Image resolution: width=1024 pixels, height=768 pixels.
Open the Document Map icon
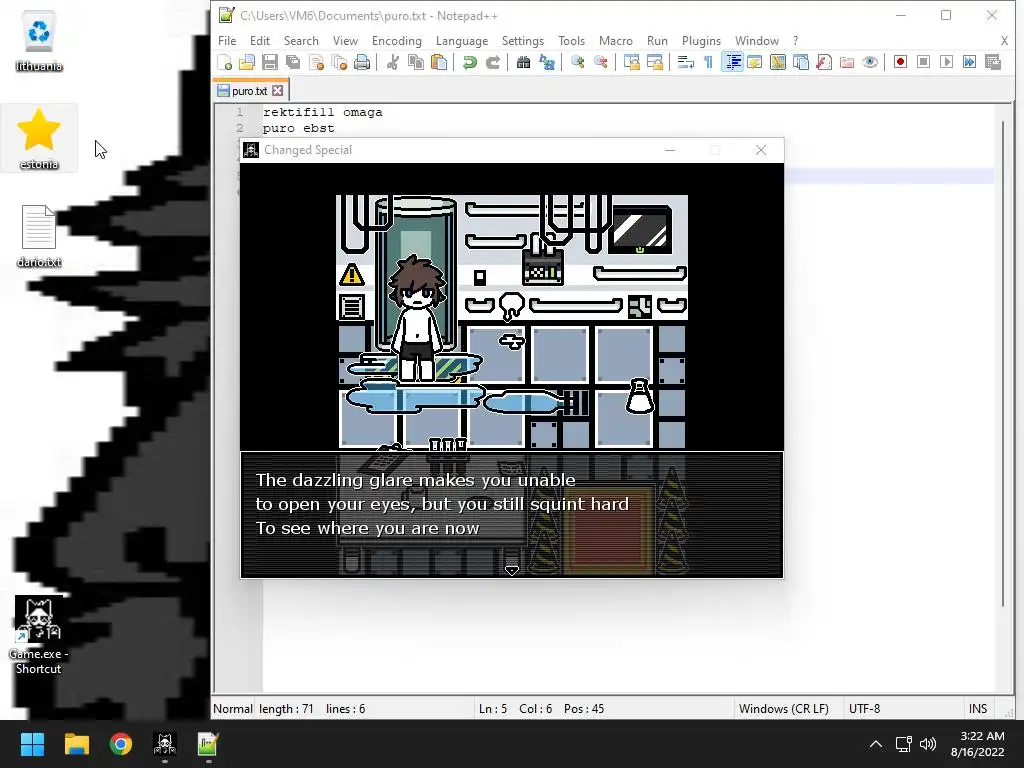pos(778,62)
